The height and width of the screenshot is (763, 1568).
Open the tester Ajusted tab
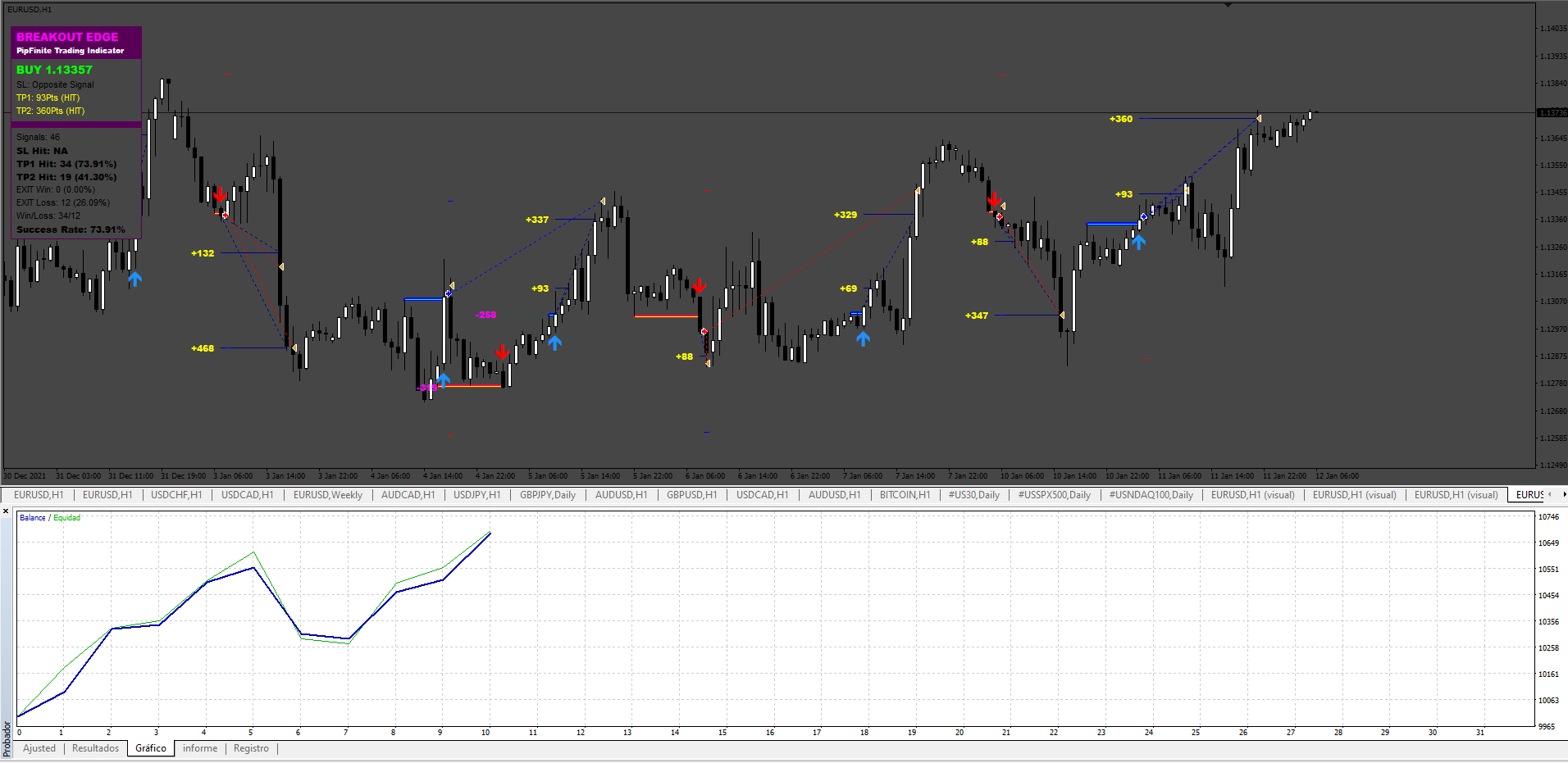[x=39, y=748]
